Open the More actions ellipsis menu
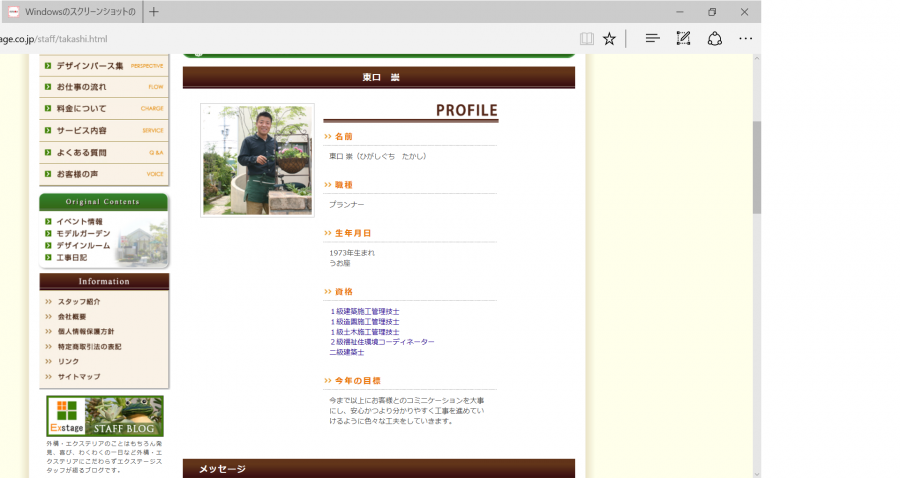 [x=745, y=39]
